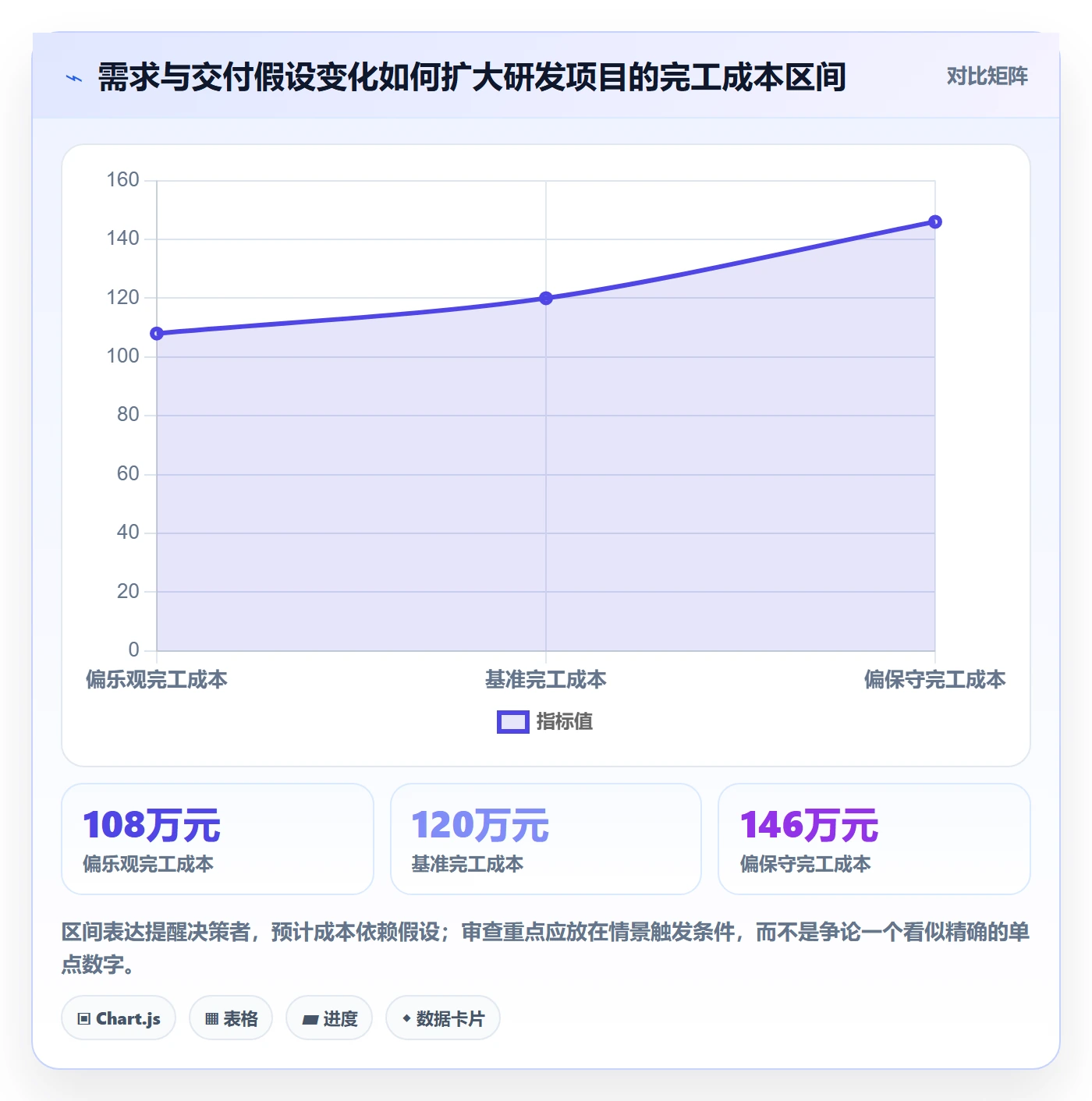Click the 基准完工成本 x-axis label
Image resolution: width=1092 pixels, height=1101 pixels.
pos(546,680)
